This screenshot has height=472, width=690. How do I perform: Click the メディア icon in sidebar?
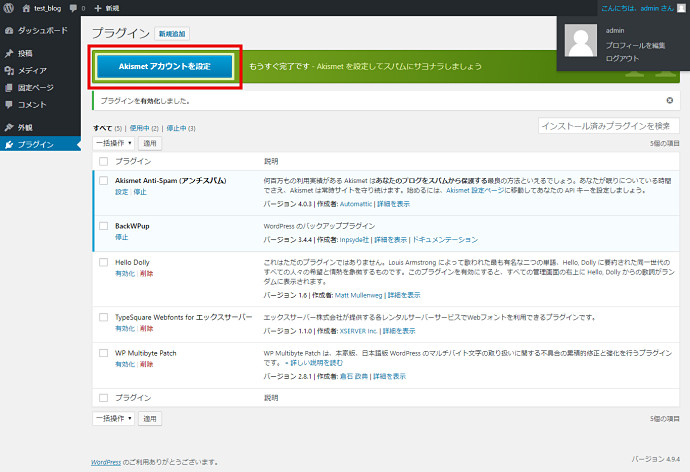9,70
